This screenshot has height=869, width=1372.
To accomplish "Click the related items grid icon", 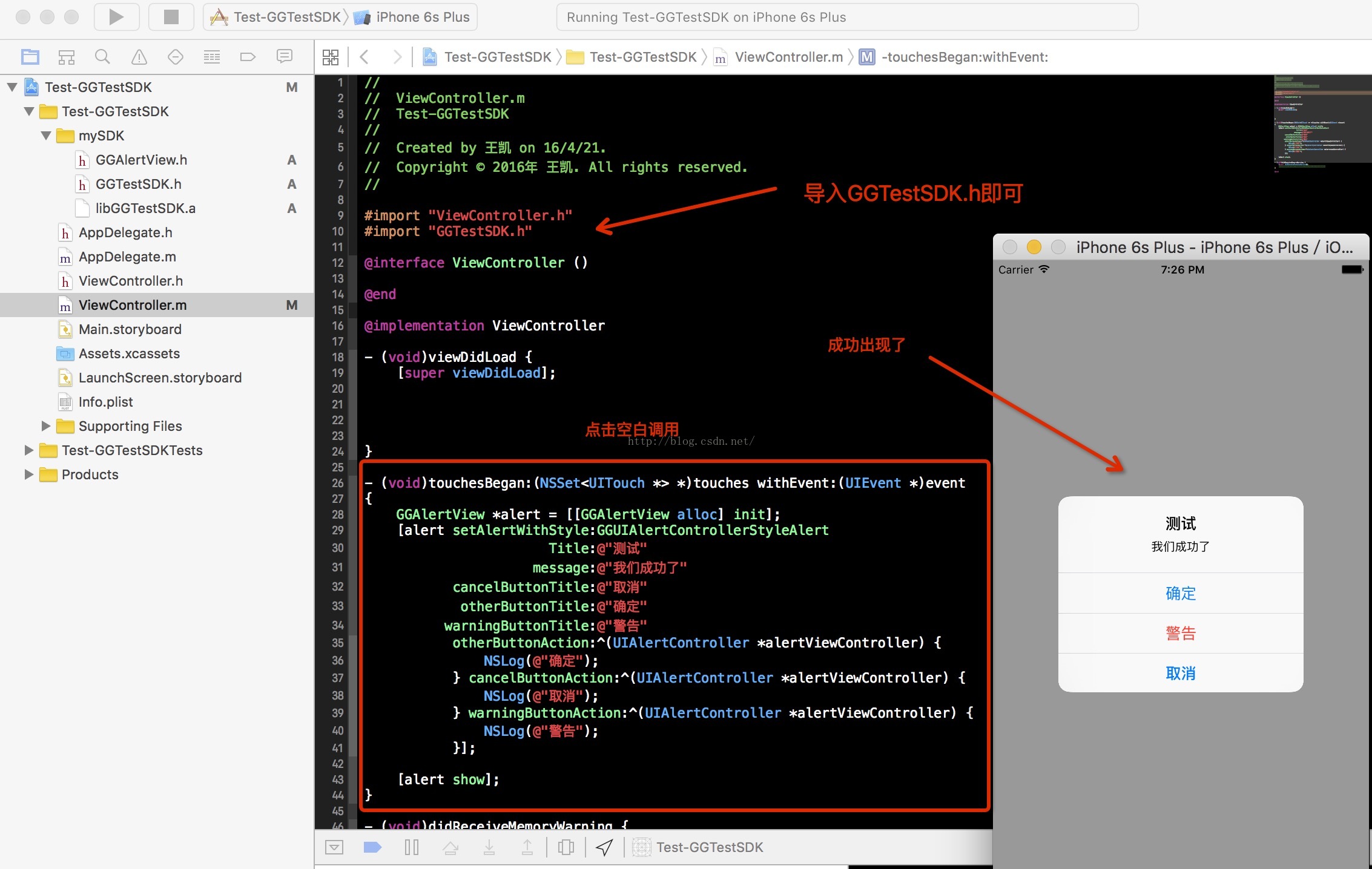I will (x=331, y=57).
